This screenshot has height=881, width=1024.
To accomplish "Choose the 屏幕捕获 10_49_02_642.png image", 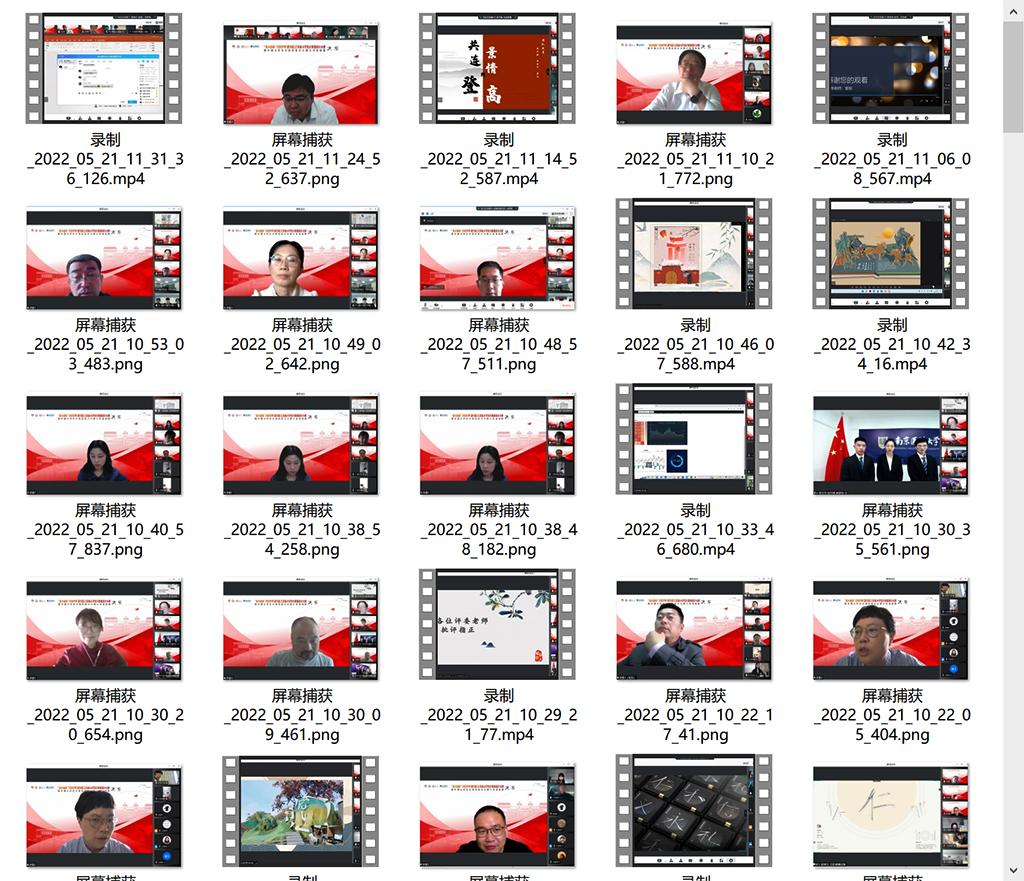I will pyautogui.click(x=301, y=254).
